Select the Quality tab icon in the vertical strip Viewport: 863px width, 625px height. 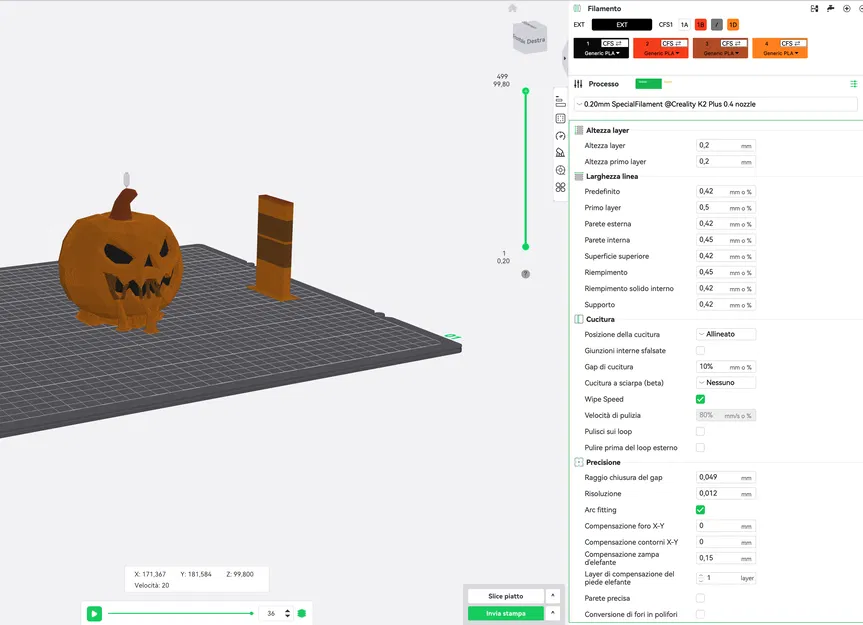[x=560, y=102]
